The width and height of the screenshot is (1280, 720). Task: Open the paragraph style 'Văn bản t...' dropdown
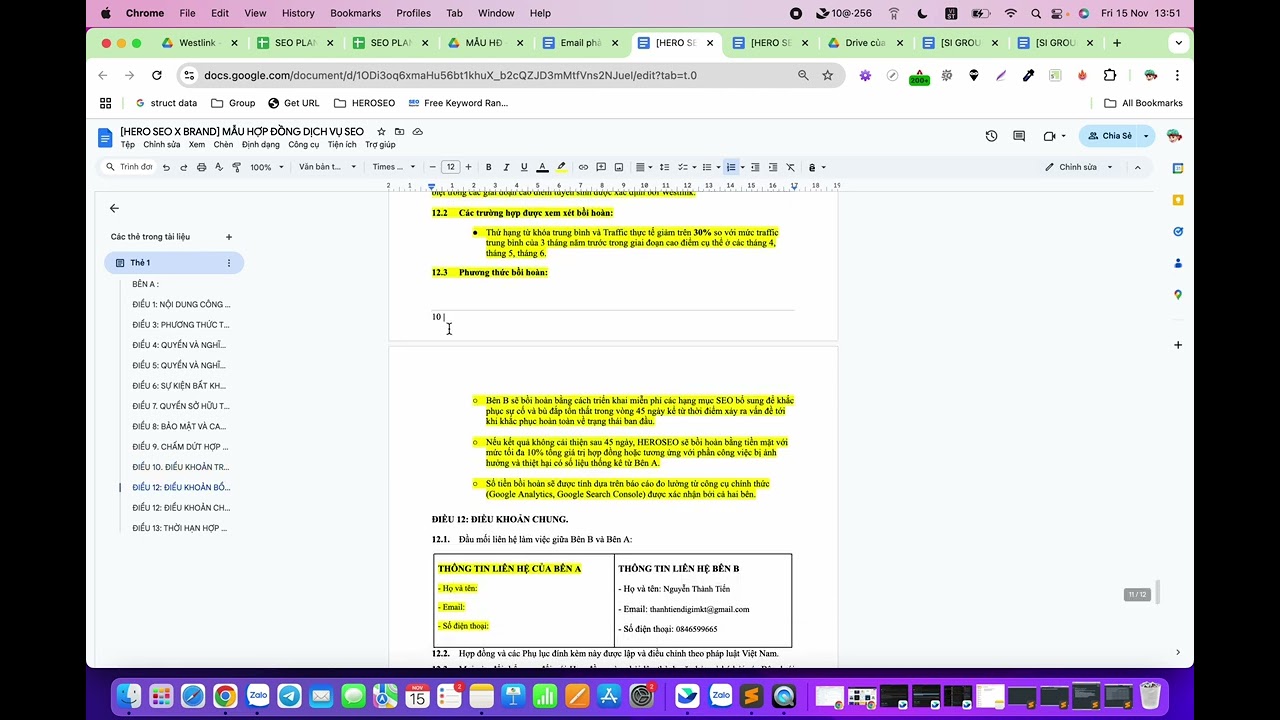coord(327,167)
